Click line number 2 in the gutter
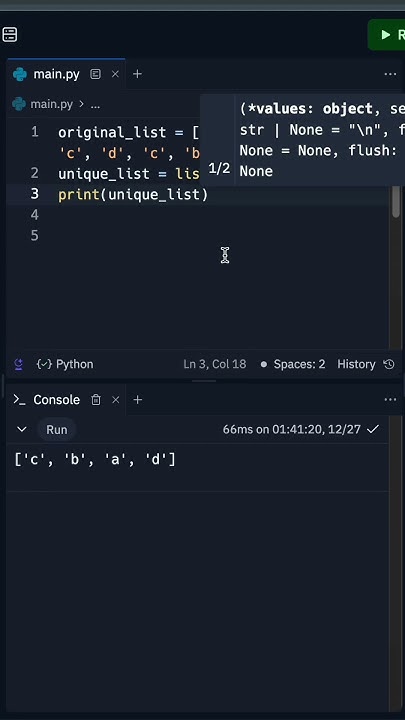 pos(35,174)
